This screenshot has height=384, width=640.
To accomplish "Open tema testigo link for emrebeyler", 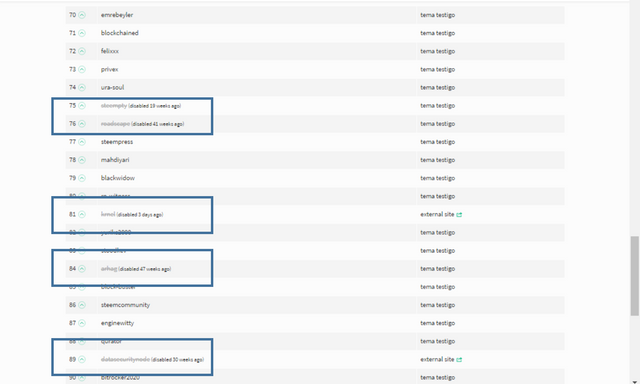I will (438, 15).
